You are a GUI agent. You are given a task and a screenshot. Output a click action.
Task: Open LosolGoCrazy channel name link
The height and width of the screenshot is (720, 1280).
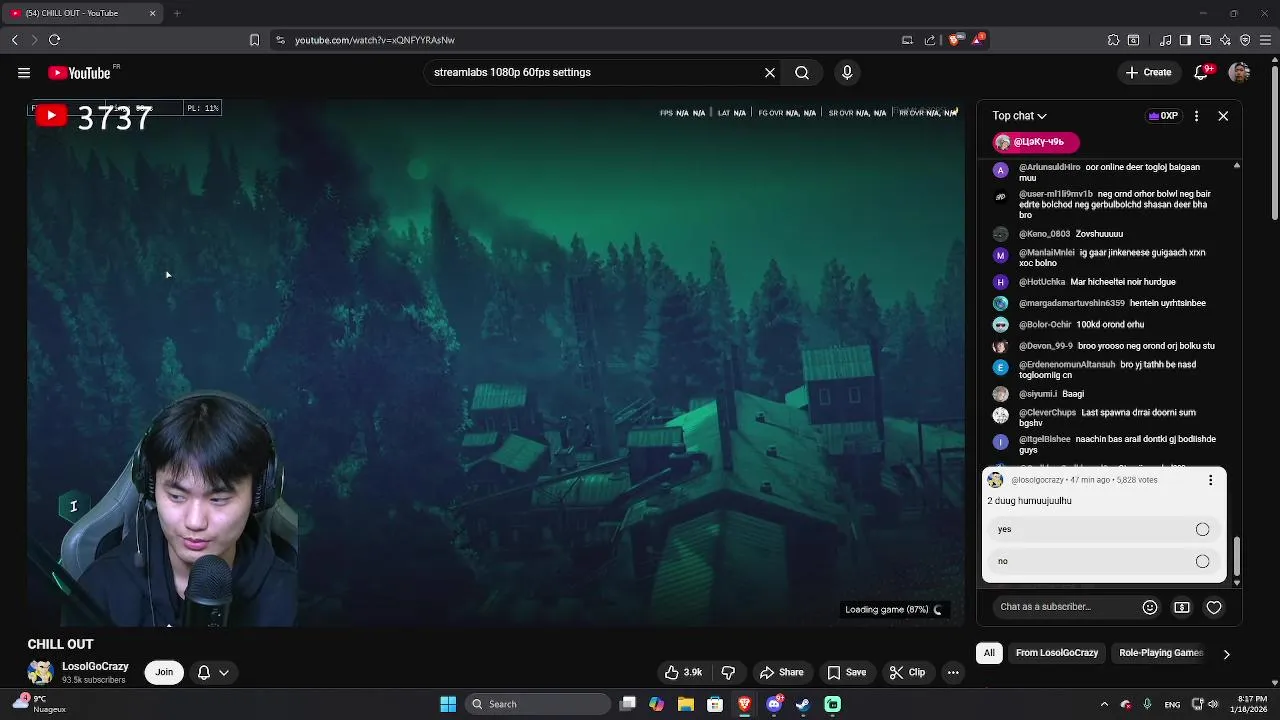(x=95, y=666)
